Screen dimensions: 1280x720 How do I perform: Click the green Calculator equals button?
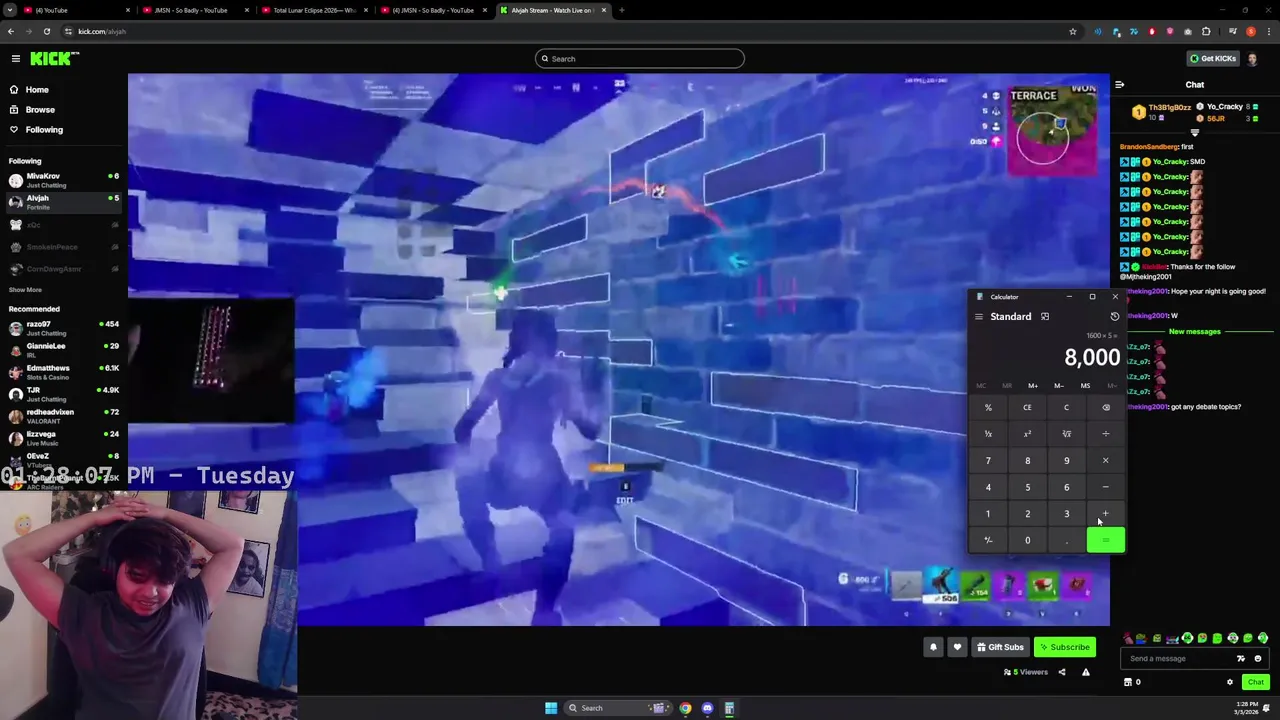[x=1105, y=540]
